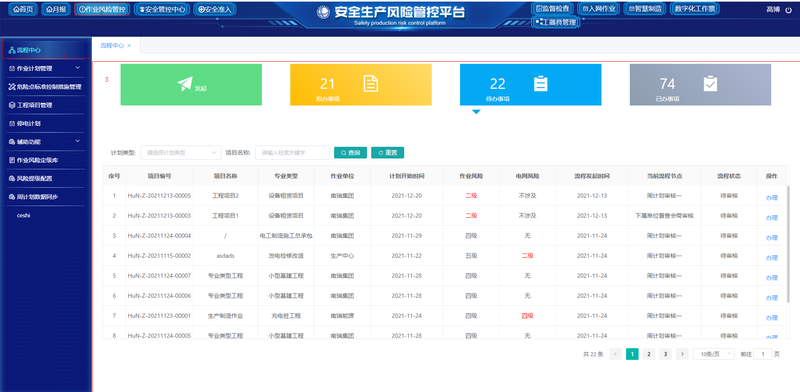Click the cell 南瑞能源
800x392 pixels.
[x=342, y=316]
